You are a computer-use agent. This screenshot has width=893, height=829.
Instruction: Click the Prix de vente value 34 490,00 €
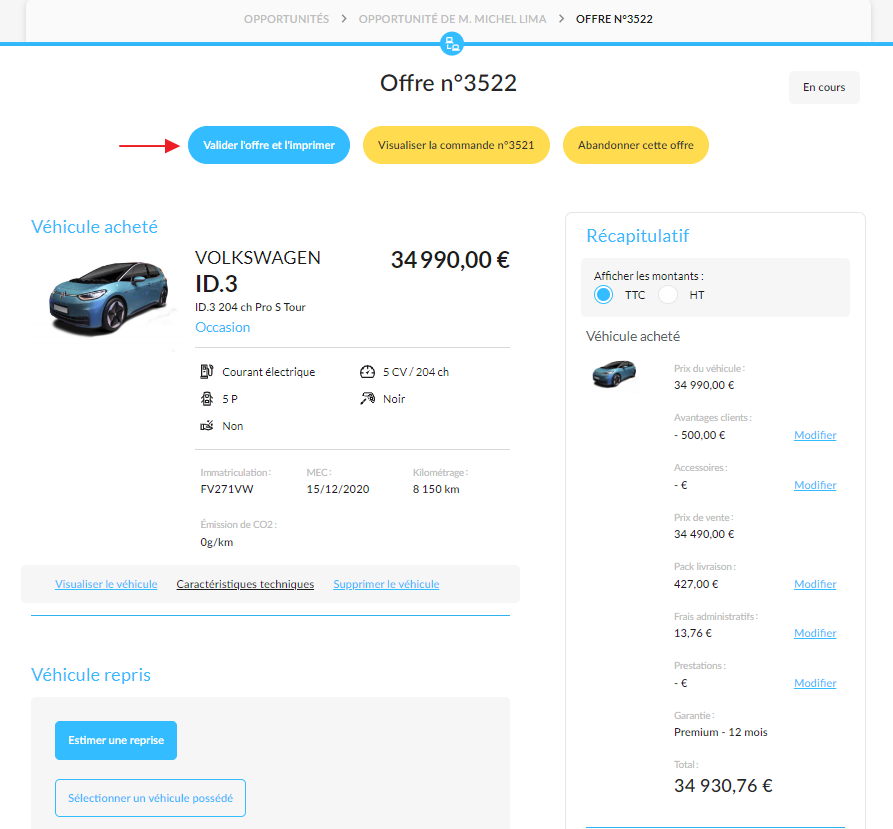tap(704, 534)
